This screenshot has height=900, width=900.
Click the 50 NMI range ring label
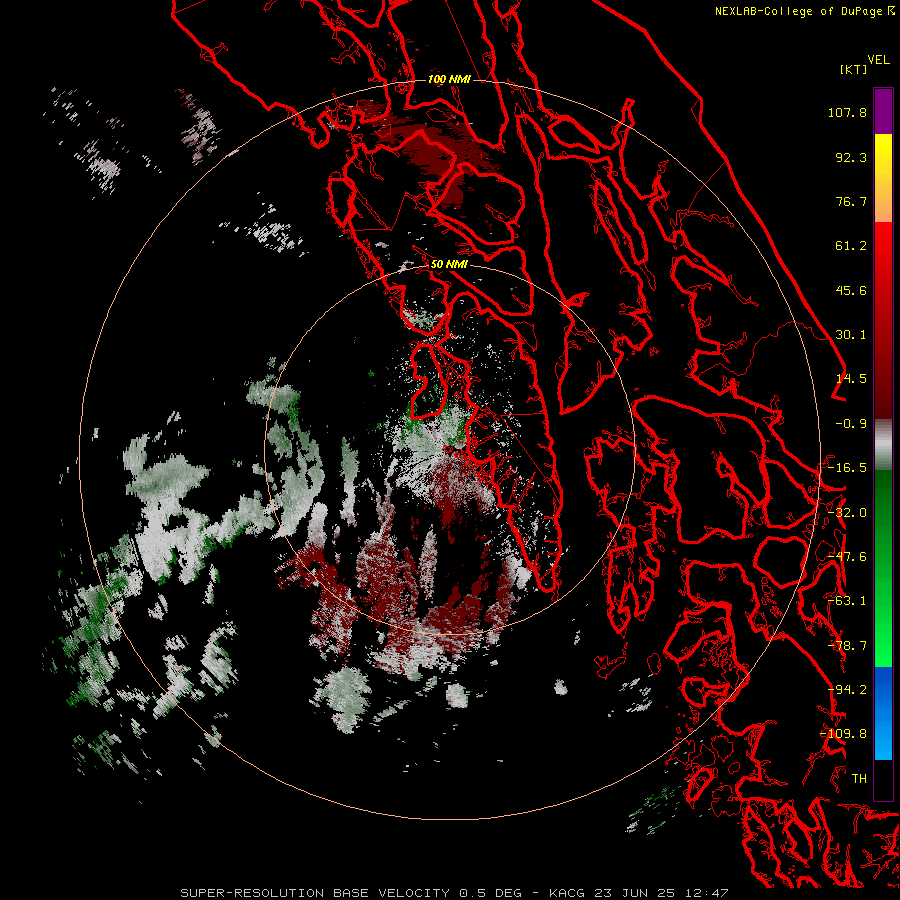(x=449, y=264)
